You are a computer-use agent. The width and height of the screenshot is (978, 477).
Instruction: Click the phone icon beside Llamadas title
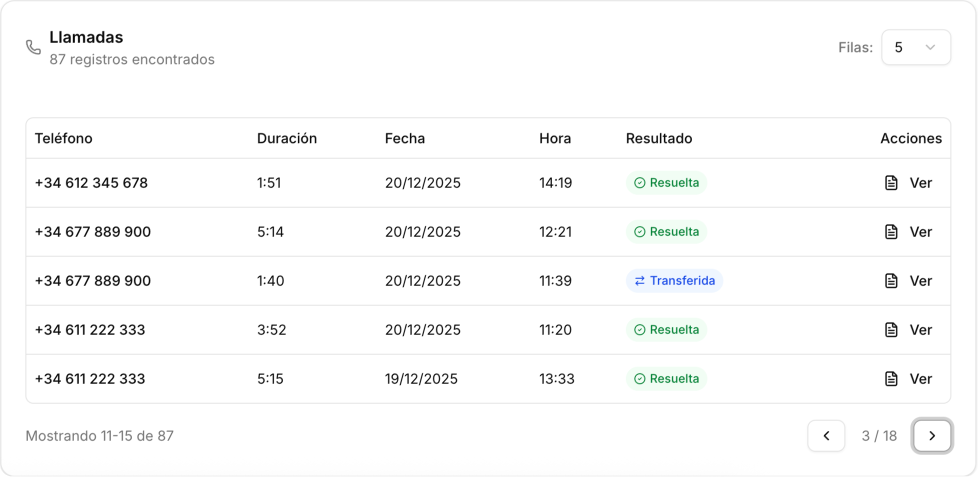[x=34, y=47]
